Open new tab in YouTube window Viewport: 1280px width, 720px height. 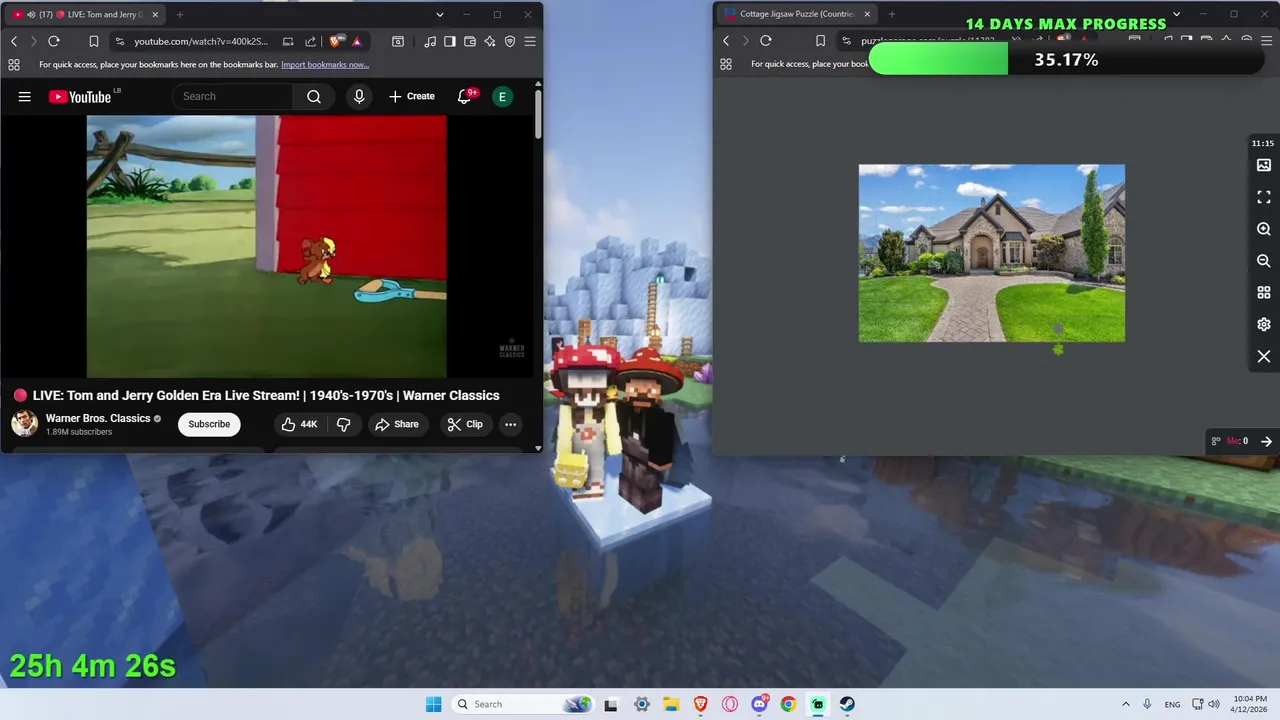180,15
